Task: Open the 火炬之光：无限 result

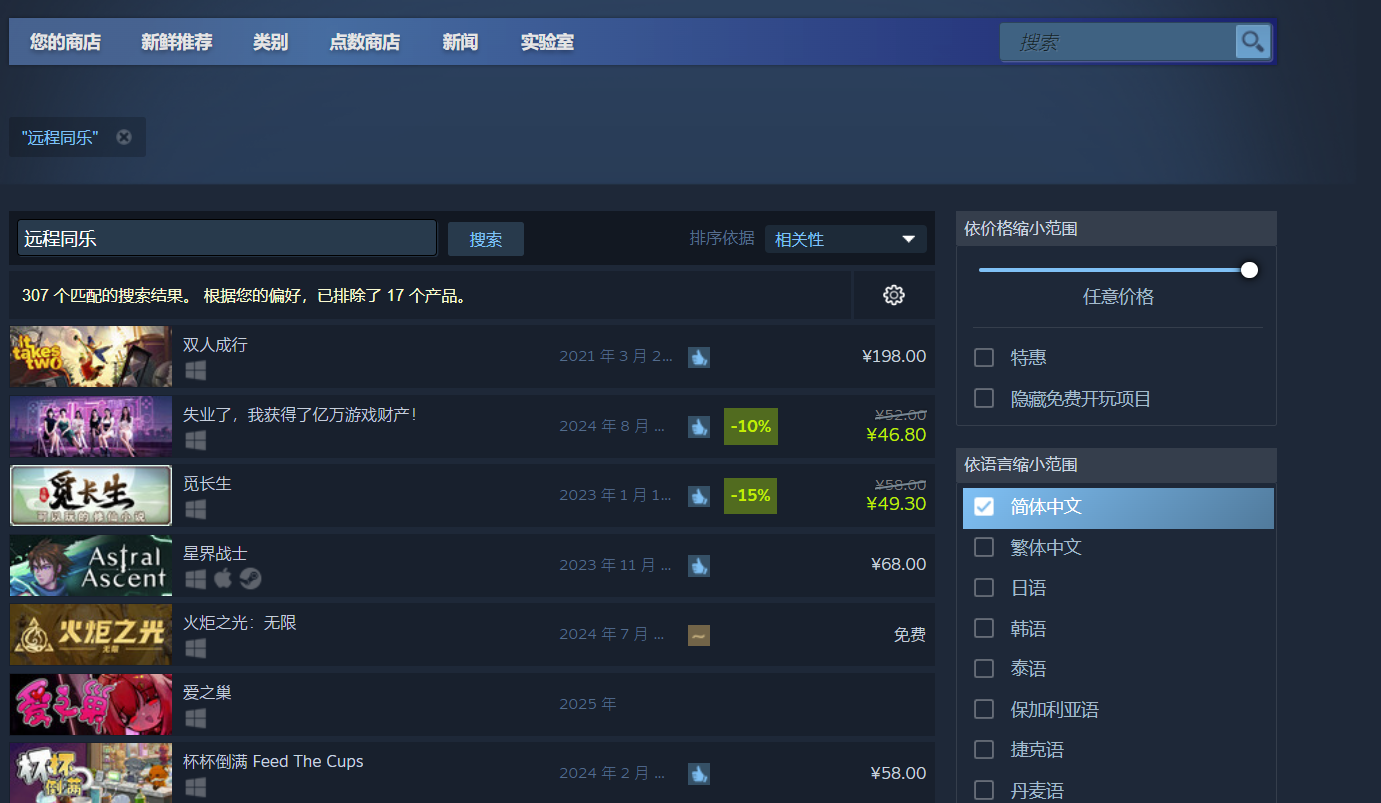Action: (x=472, y=634)
